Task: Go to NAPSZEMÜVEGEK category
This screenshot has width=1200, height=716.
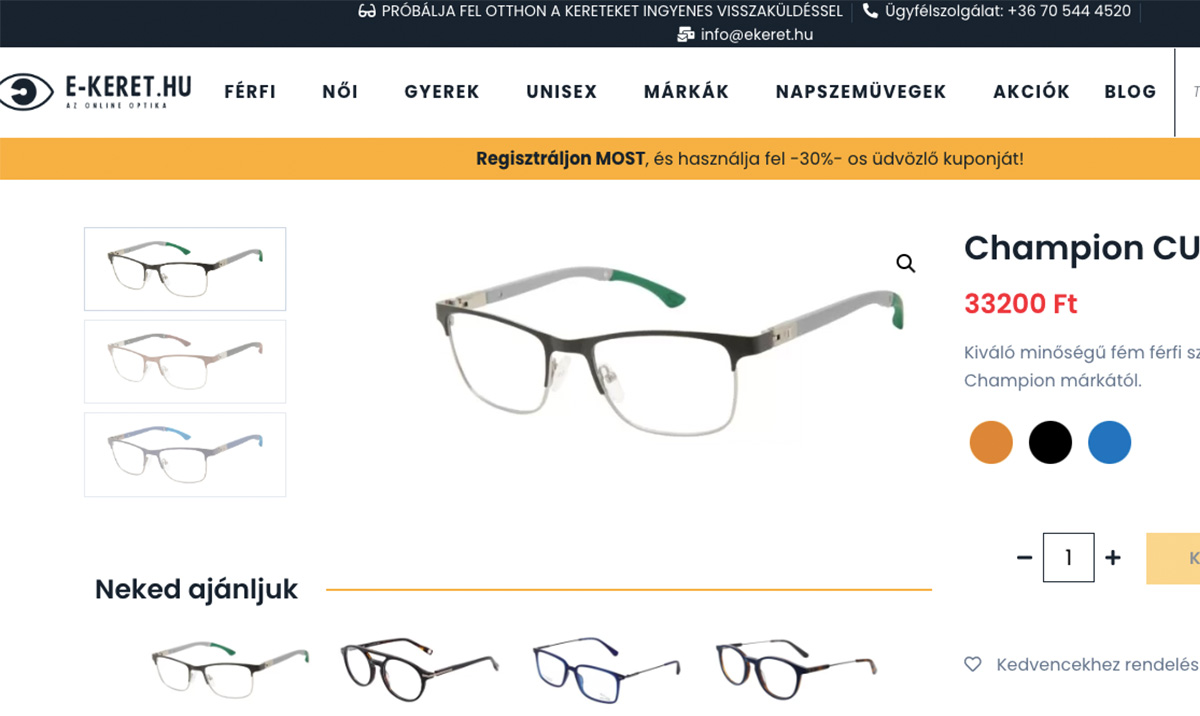Action: (x=861, y=92)
